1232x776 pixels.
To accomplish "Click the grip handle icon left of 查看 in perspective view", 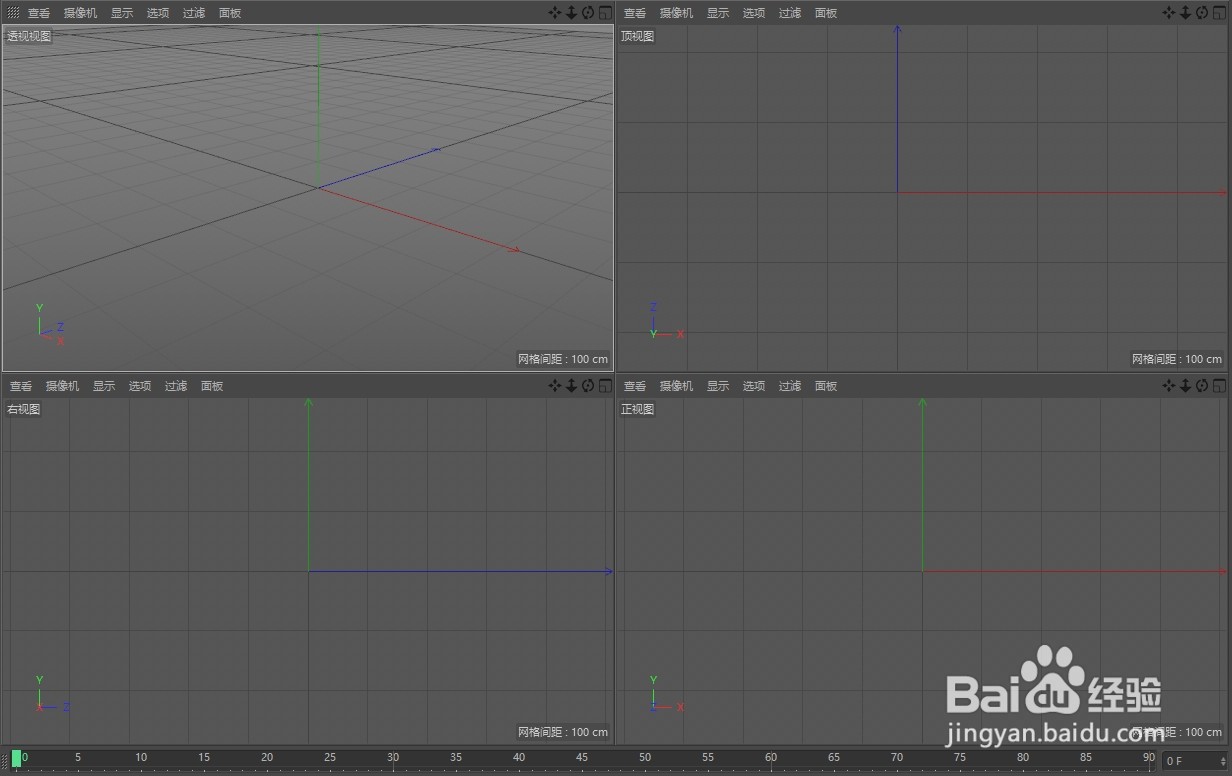I will pos(13,13).
